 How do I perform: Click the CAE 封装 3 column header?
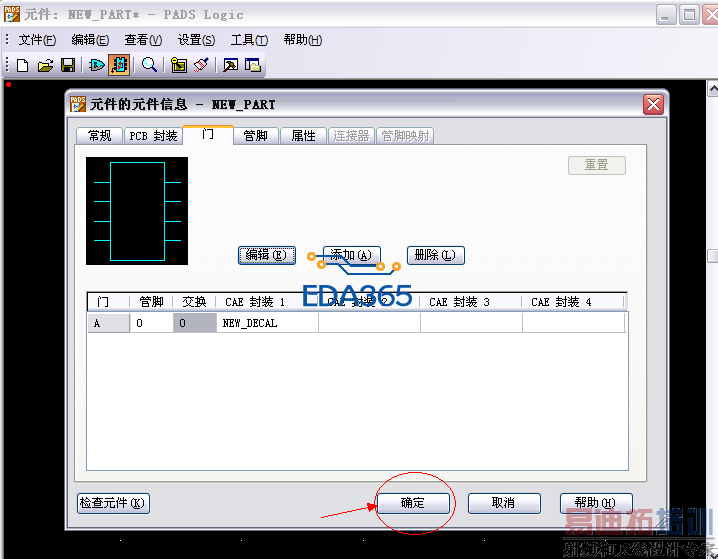[x=471, y=302]
